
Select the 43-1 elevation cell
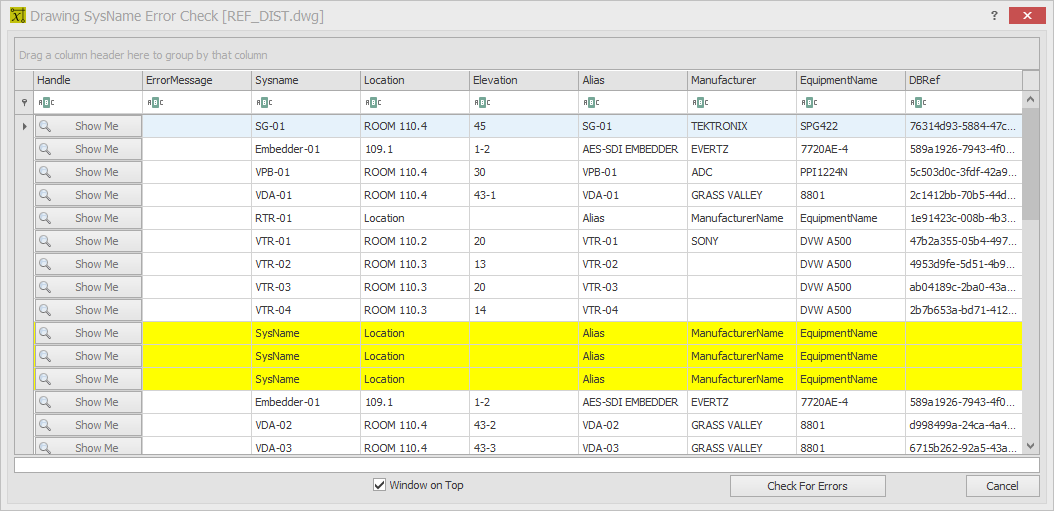524,195
